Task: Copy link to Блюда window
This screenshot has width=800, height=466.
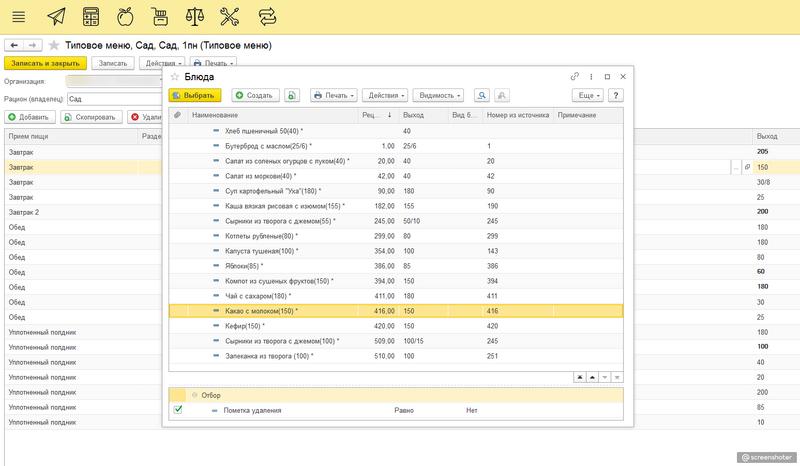Action: pyautogui.click(x=574, y=76)
